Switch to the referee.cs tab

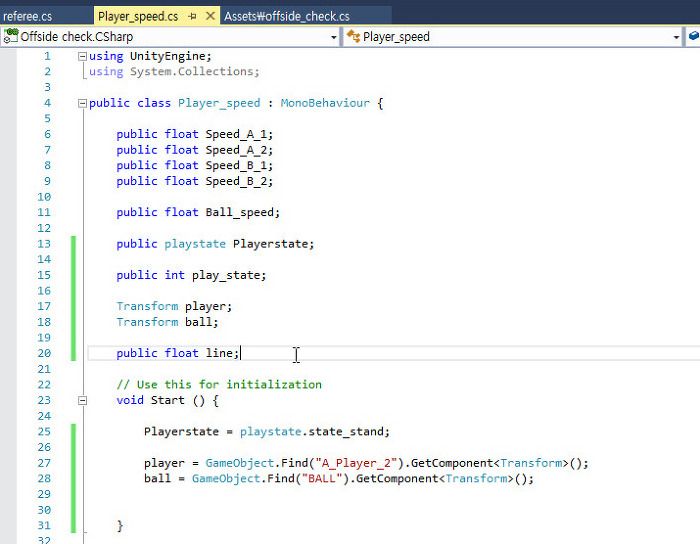pyautogui.click(x=28, y=17)
